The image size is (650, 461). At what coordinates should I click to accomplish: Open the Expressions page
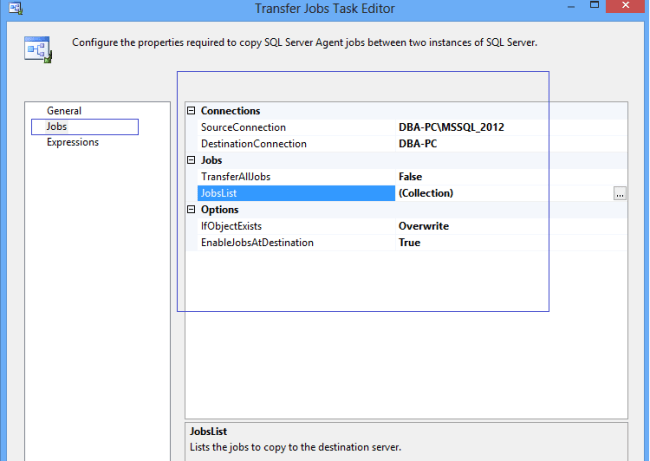coord(72,143)
